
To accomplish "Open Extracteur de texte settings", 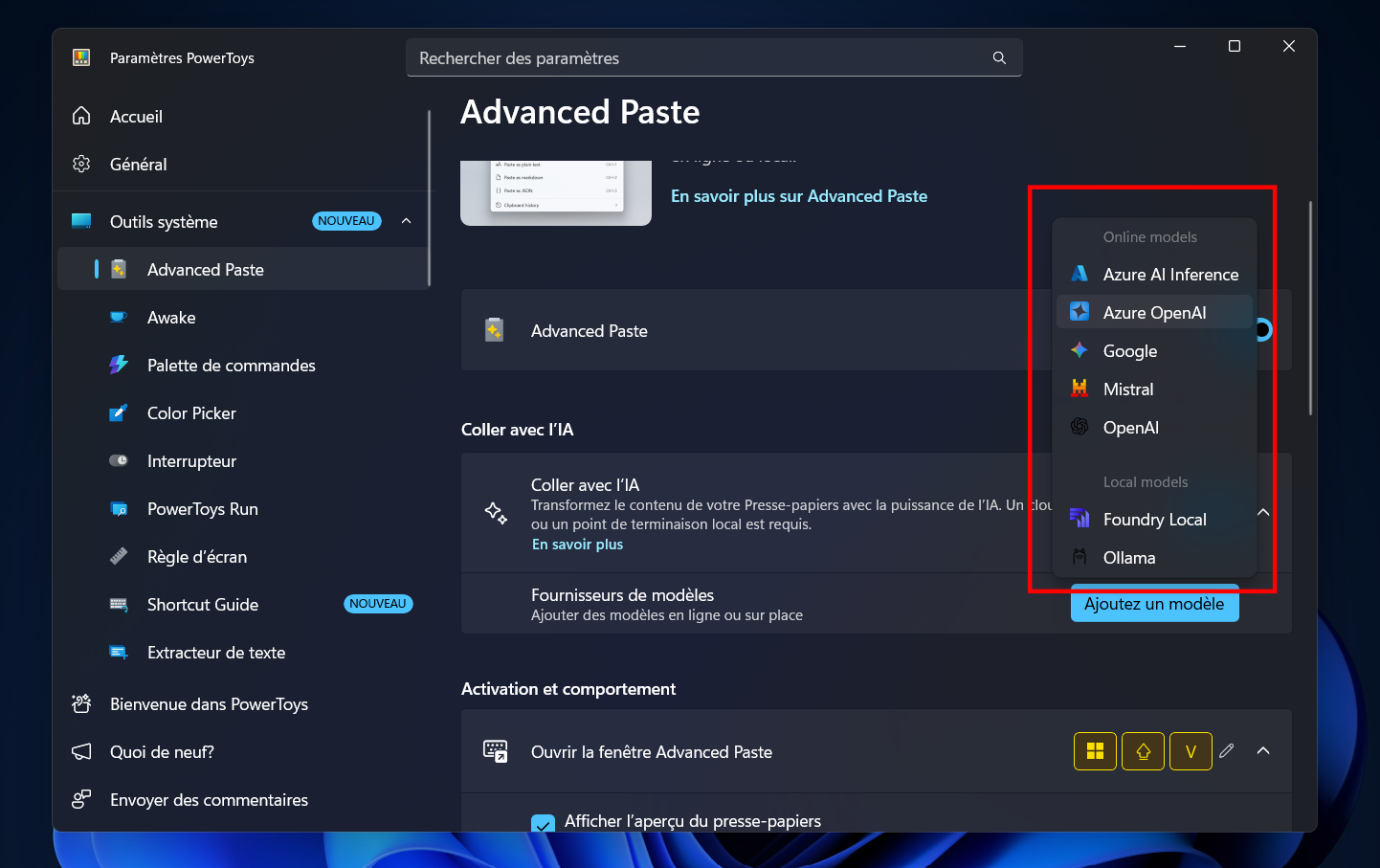I will [241, 652].
